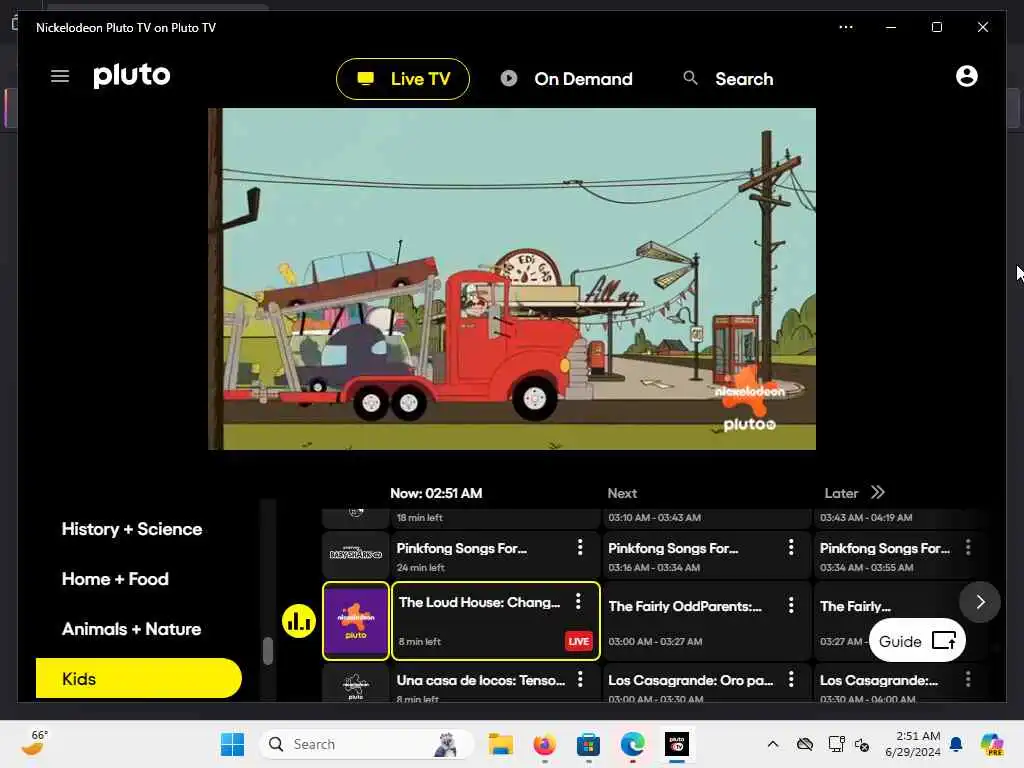Show hidden system tray icons
The height and width of the screenshot is (768, 1024).
(x=773, y=744)
